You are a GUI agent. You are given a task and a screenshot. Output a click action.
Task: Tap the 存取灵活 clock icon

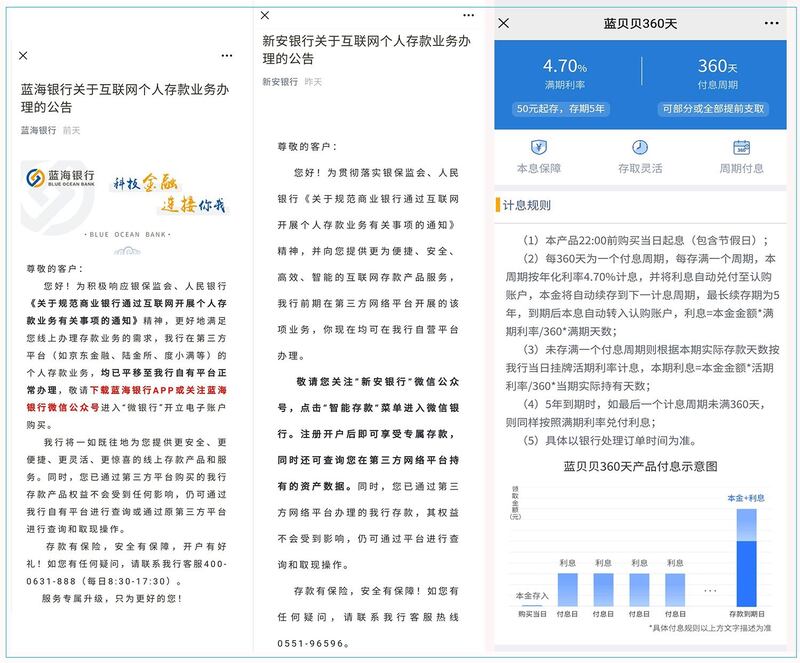[x=640, y=148]
